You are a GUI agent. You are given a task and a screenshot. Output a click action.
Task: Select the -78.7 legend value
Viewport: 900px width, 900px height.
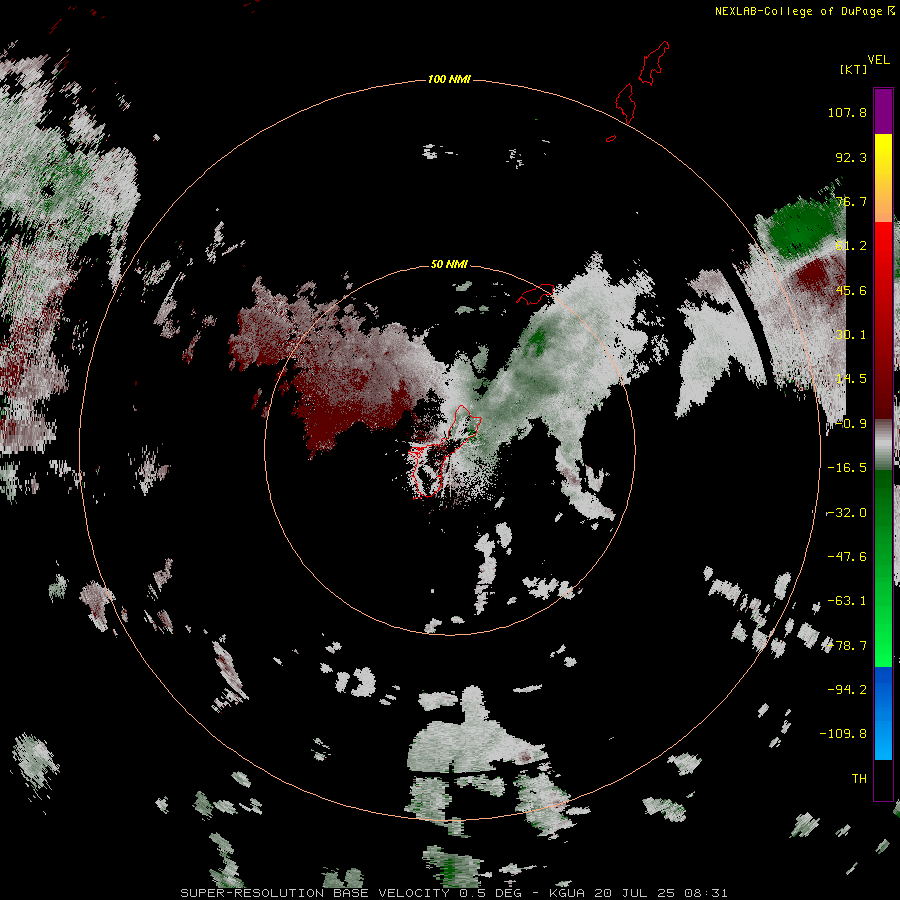tap(847, 646)
